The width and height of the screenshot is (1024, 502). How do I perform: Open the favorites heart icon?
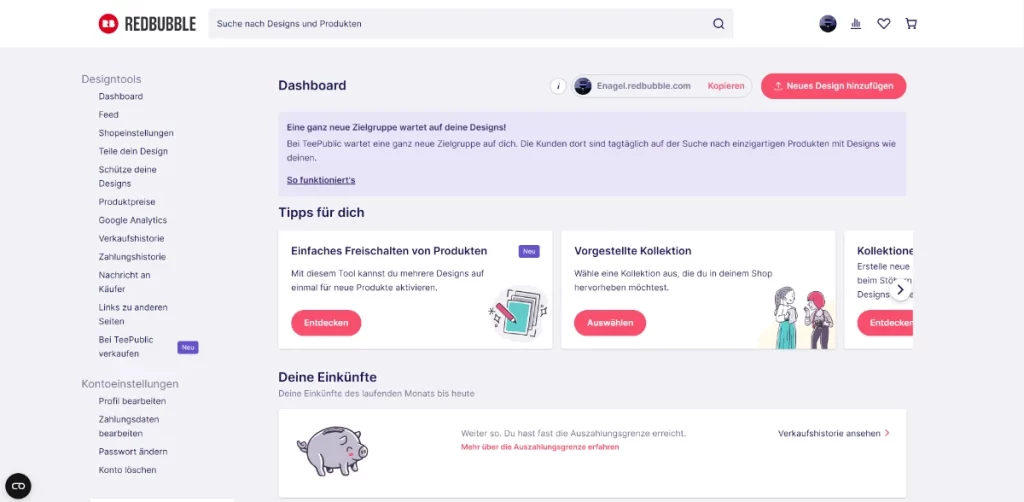(x=884, y=24)
